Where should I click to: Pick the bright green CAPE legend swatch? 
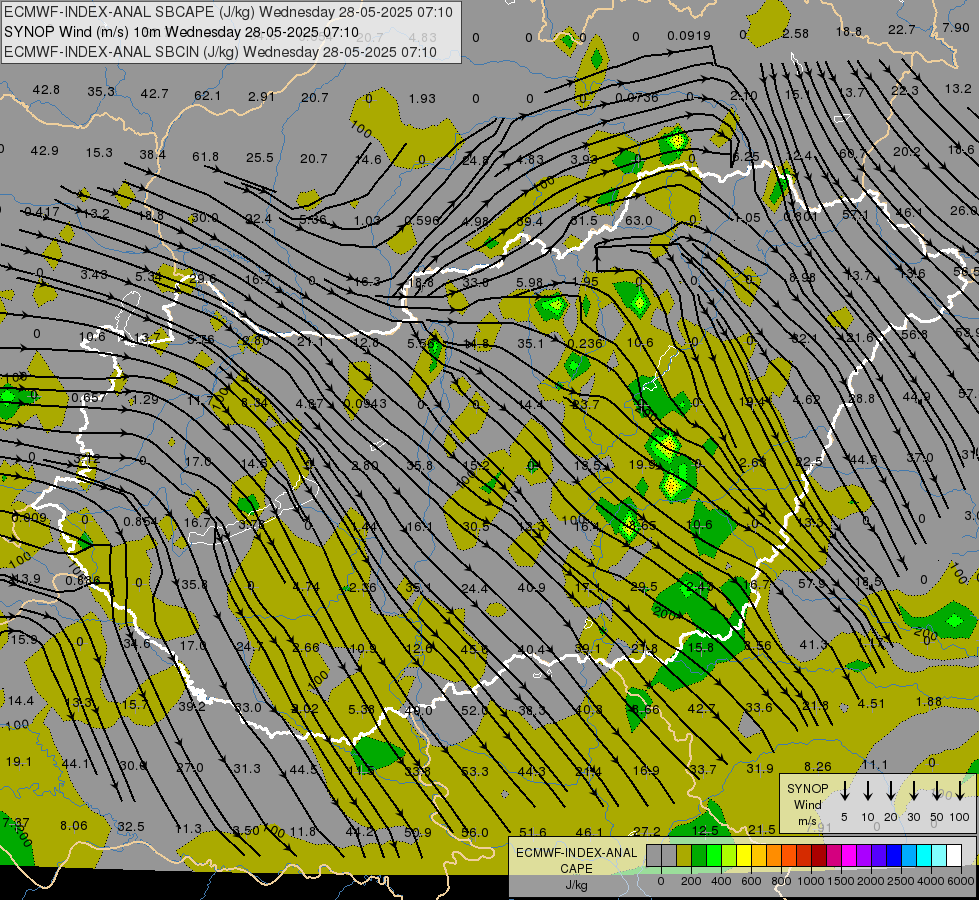[714, 855]
